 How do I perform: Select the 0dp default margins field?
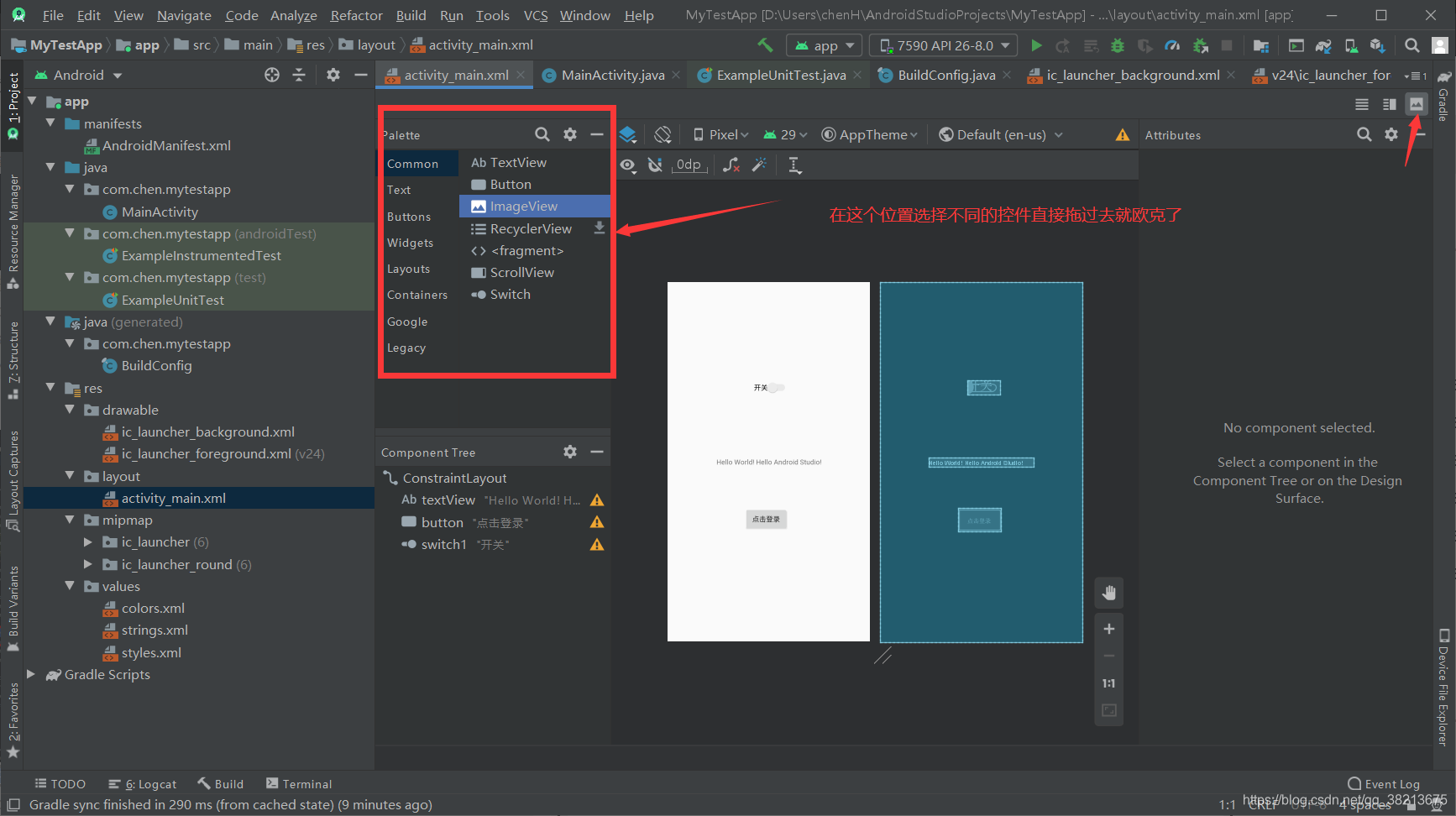pos(689,165)
